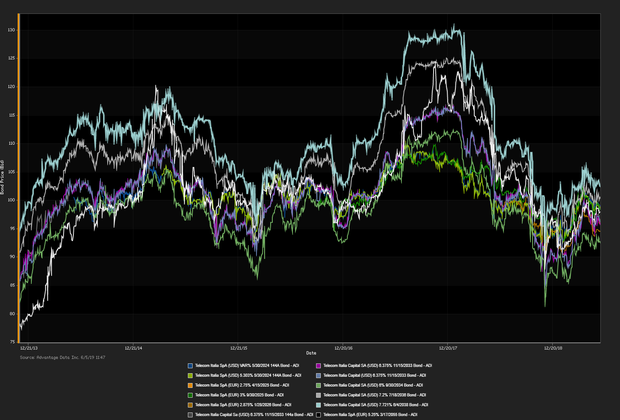Select the magenta-swatch 'Telecom Italia Capital SA (USD) 6.375% 11/15/2033' label
The height and width of the screenshot is (420, 620).
[x=378, y=366]
